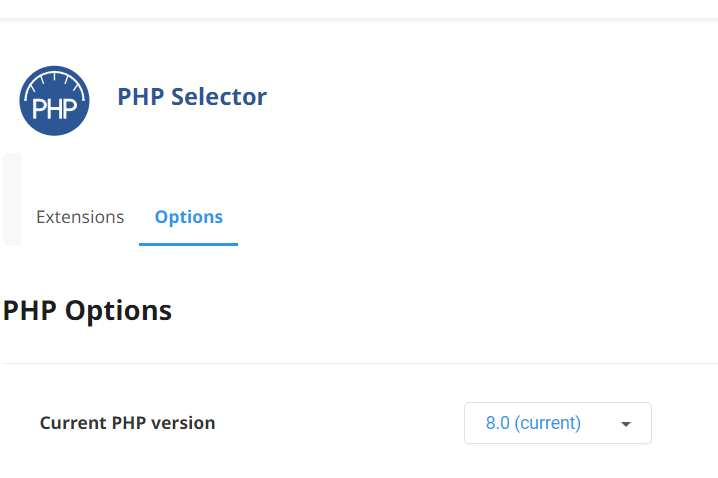718x478 pixels.
Task: Switch to the Options tab
Action: 189,217
